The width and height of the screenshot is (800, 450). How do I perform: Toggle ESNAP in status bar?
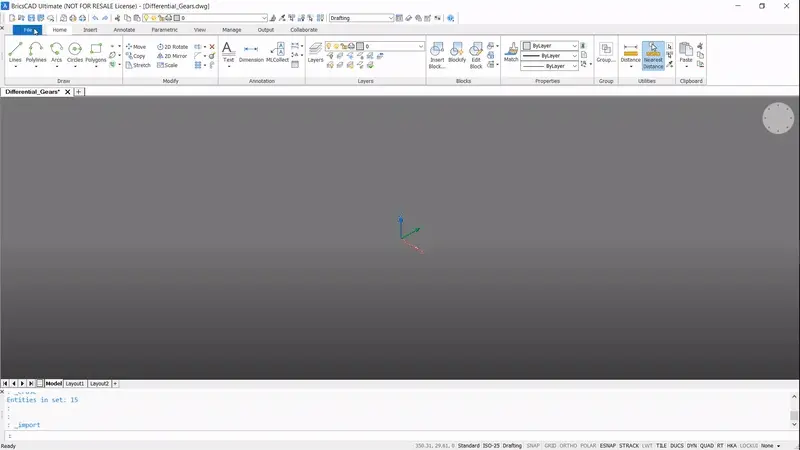tap(607, 445)
